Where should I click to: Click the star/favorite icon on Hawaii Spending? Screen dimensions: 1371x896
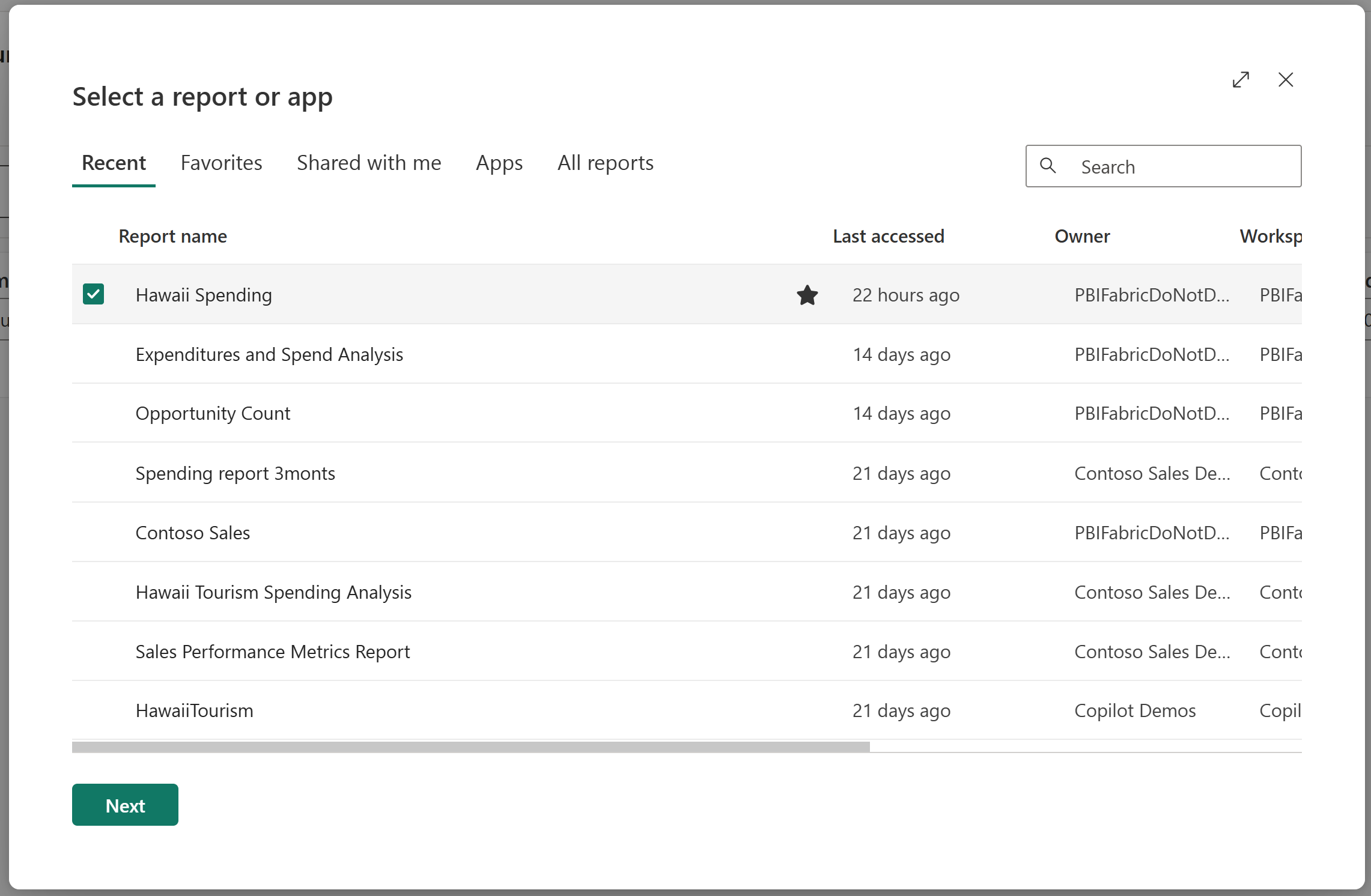click(805, 294)
